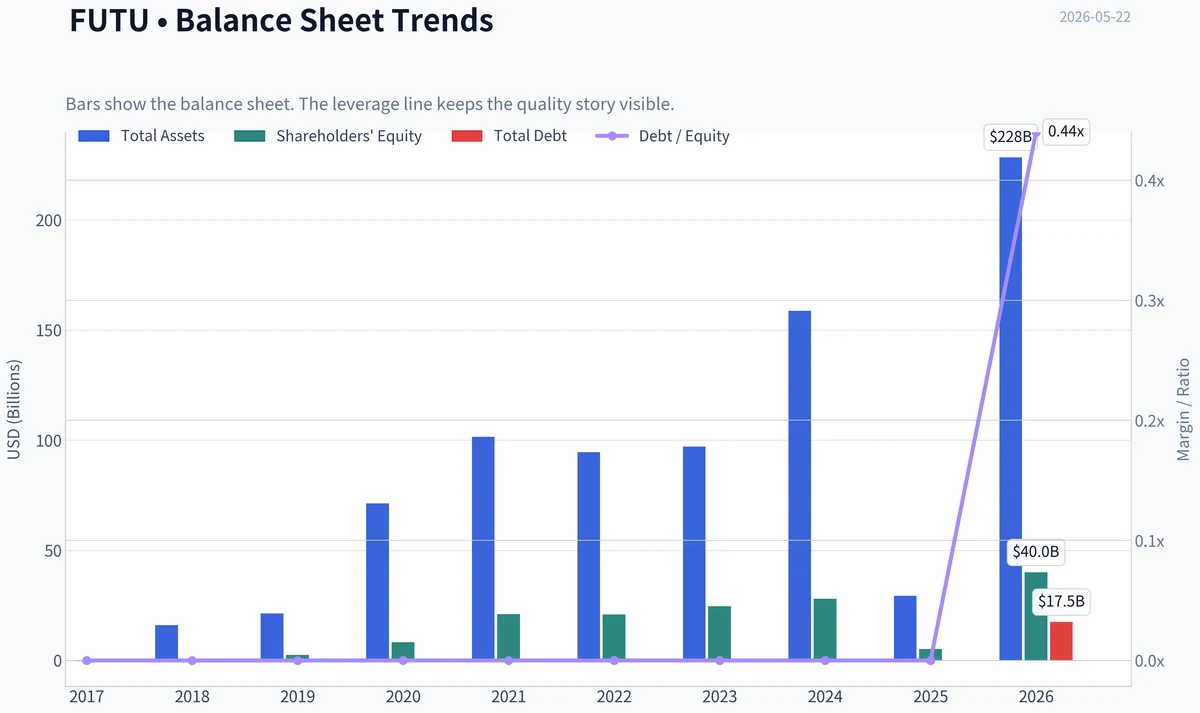Click the 100 tick on the left axis
This screenshot has height=713, width=1200.
[x=46, y=441]
